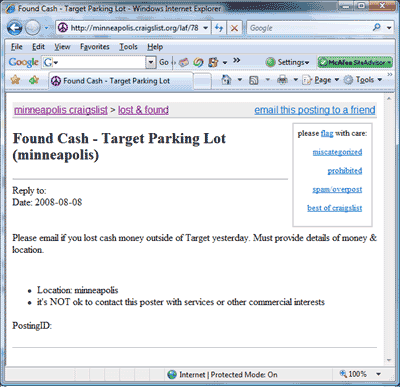Click the Internet zone globe icon in status bar
This screenshot has height=387, width=400.
click(172, 375)
